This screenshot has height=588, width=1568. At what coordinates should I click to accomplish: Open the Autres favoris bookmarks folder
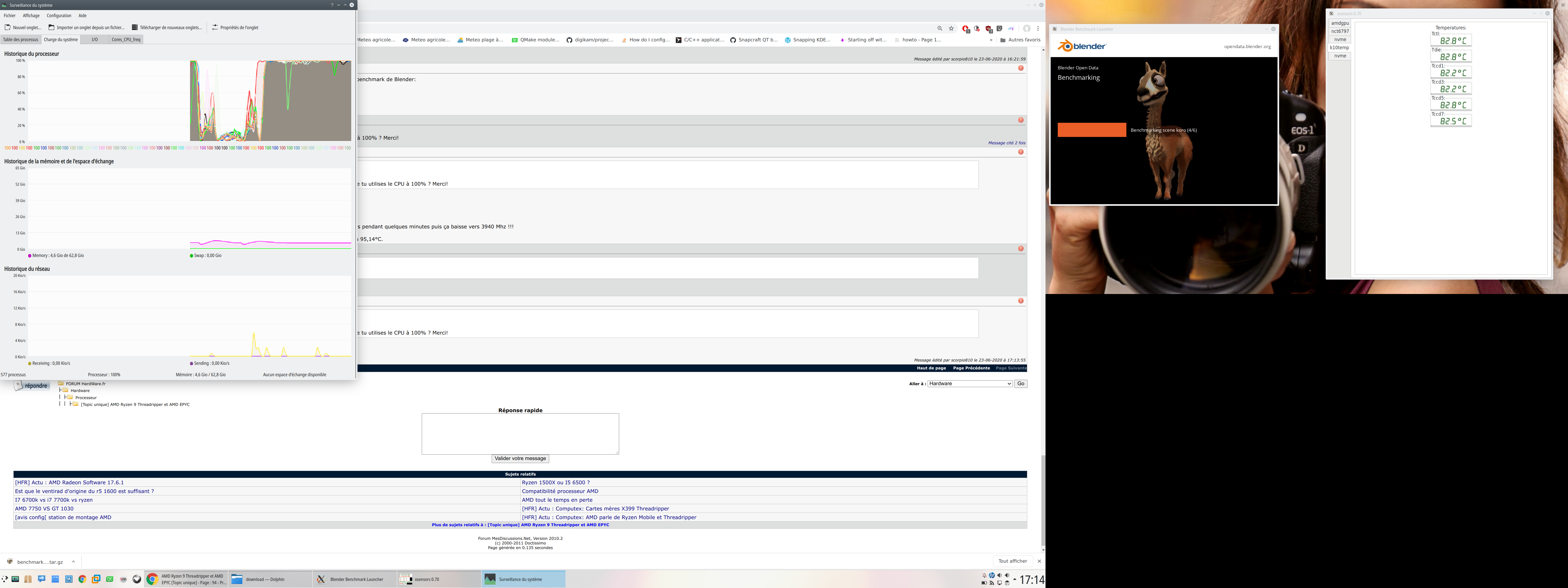[1020, 40]
